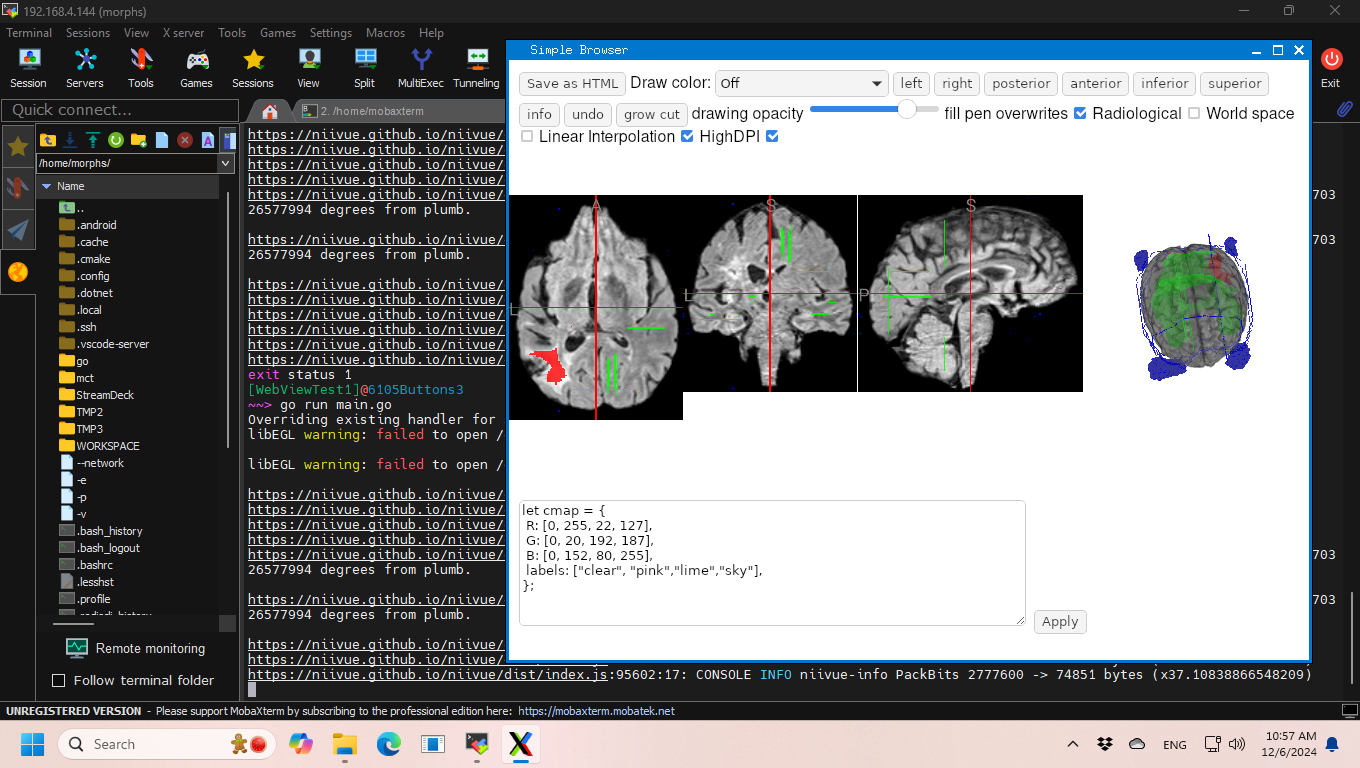Open the Terminal menu
The height and width of the screenshot is (768, 1360).
tap(29, 33)
